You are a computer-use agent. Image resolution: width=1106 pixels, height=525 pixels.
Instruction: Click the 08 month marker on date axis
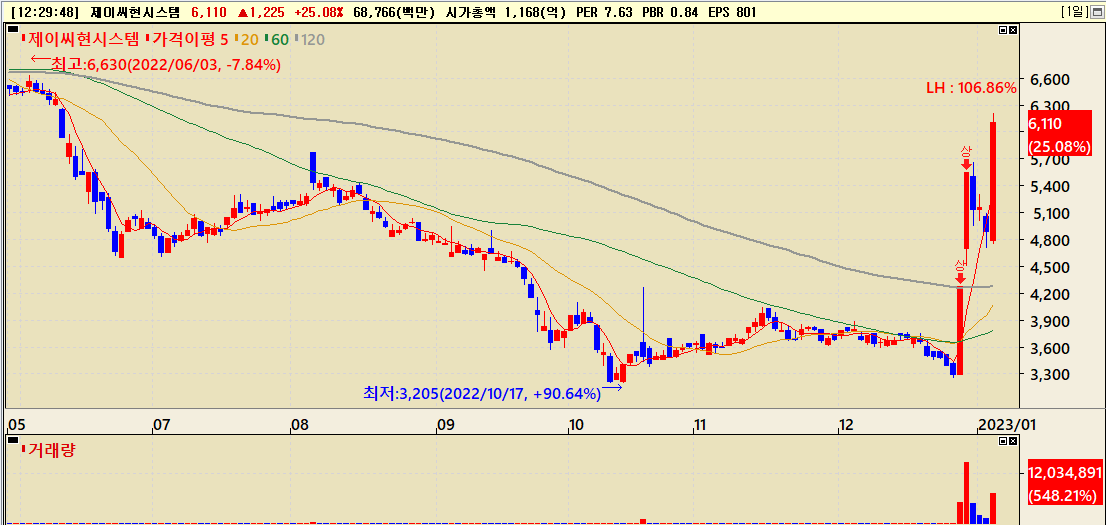299,426
